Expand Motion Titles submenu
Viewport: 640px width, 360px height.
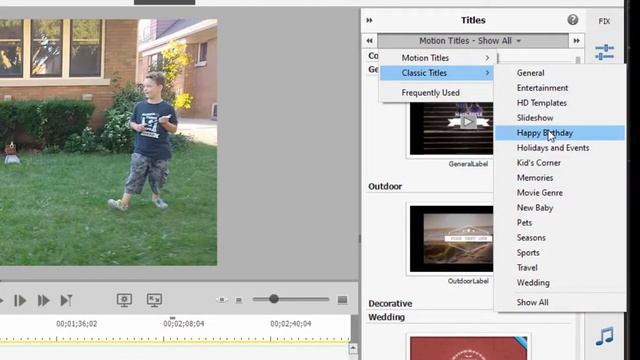click(x=437, y=58)
